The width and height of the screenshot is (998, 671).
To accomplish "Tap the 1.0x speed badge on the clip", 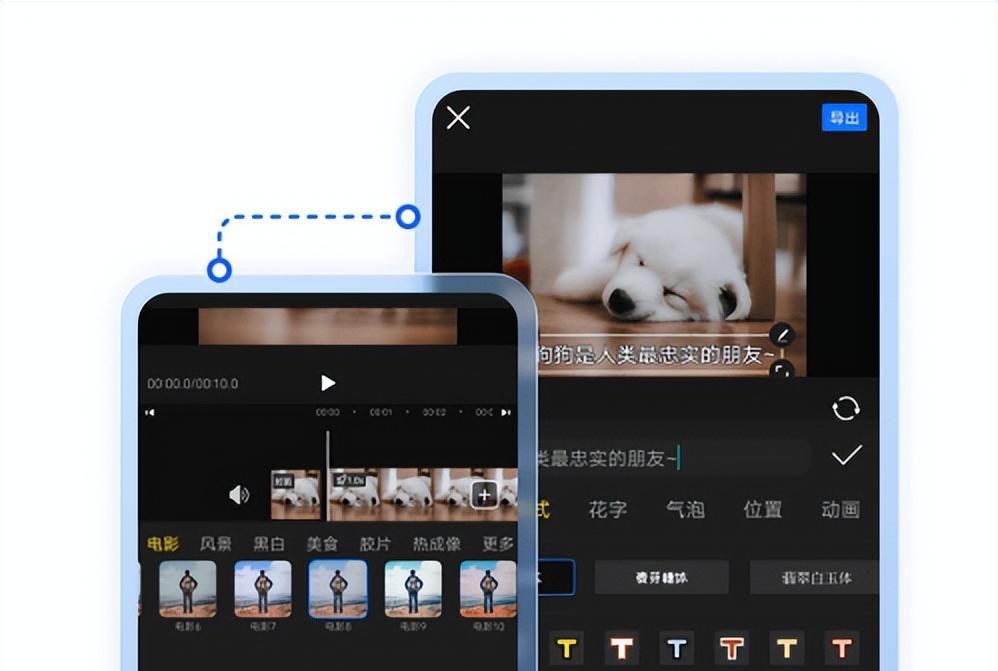I will [349, 479].
